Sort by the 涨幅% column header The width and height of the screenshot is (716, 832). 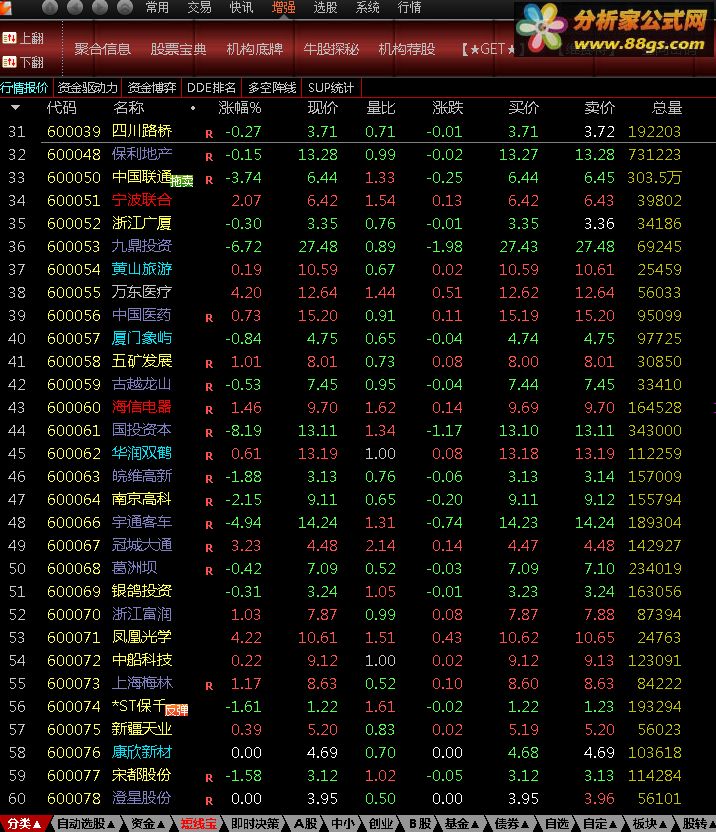240,108
